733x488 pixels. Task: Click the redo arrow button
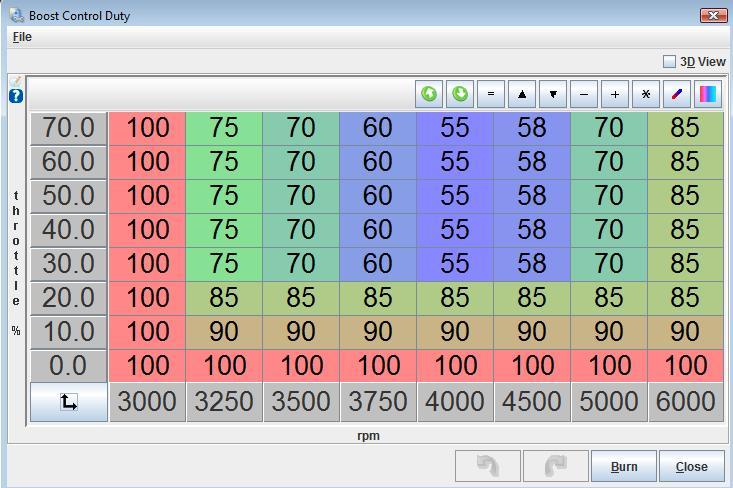coord(556,466)
